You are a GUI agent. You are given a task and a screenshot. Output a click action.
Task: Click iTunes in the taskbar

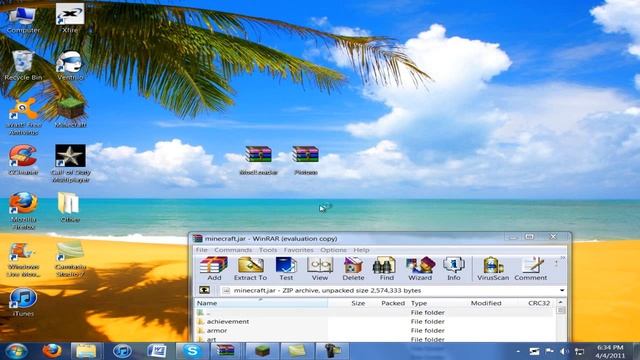pyautogui.click(x=122, y=351)
